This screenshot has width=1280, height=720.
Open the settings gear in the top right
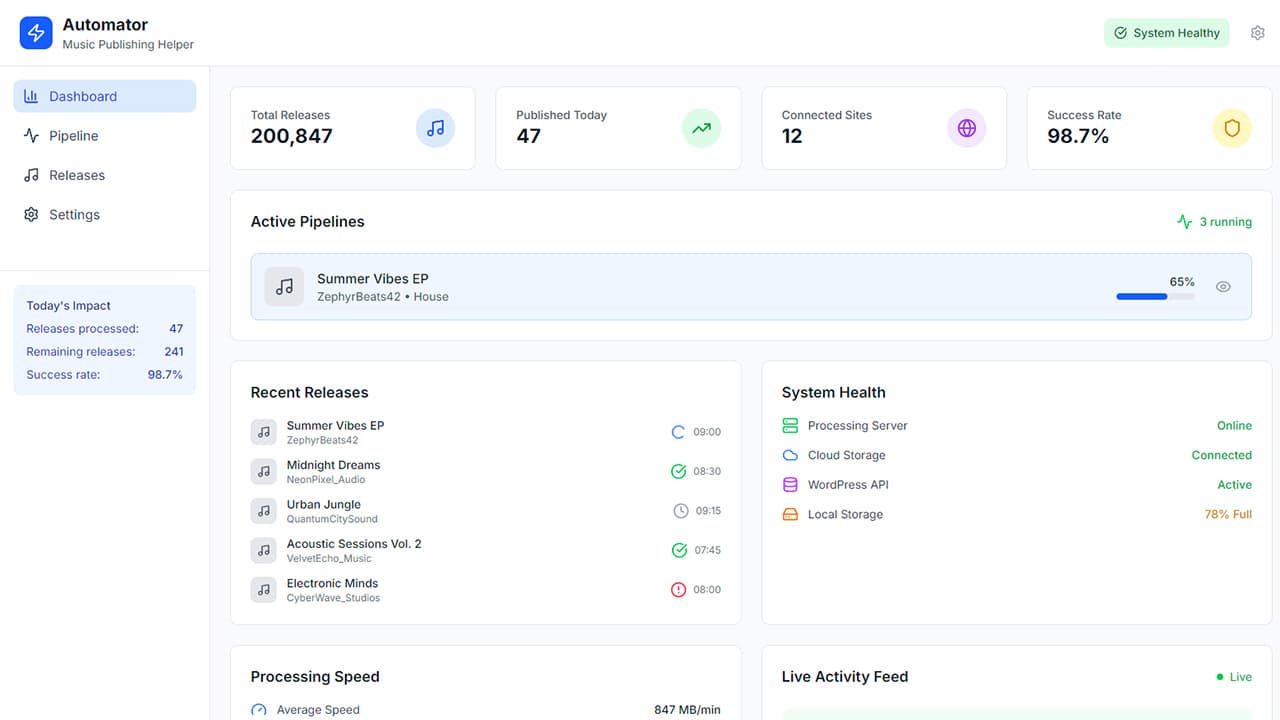pos(1258,32)
